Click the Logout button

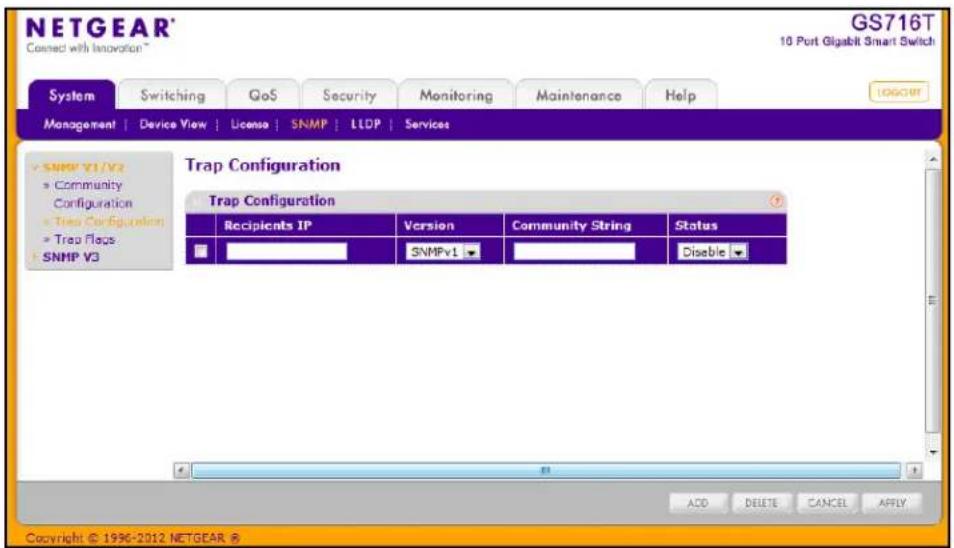click(899, 92)
